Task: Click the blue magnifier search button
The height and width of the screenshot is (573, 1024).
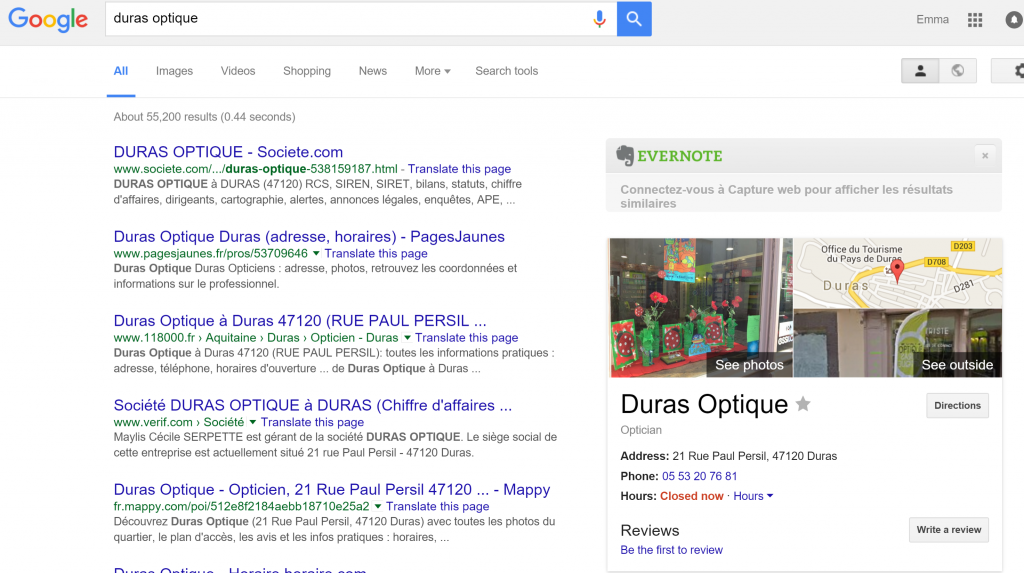Action: tap(634, 19)
